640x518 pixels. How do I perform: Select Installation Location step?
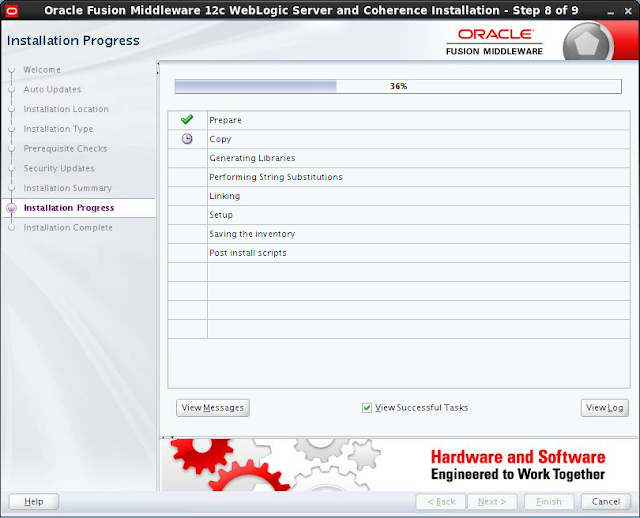[66, 109]
